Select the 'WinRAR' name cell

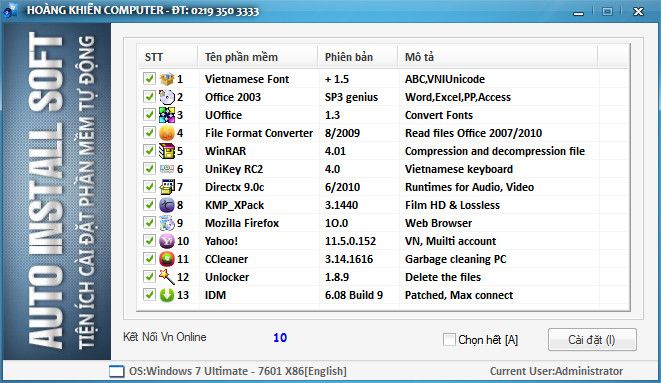point(226,151)
